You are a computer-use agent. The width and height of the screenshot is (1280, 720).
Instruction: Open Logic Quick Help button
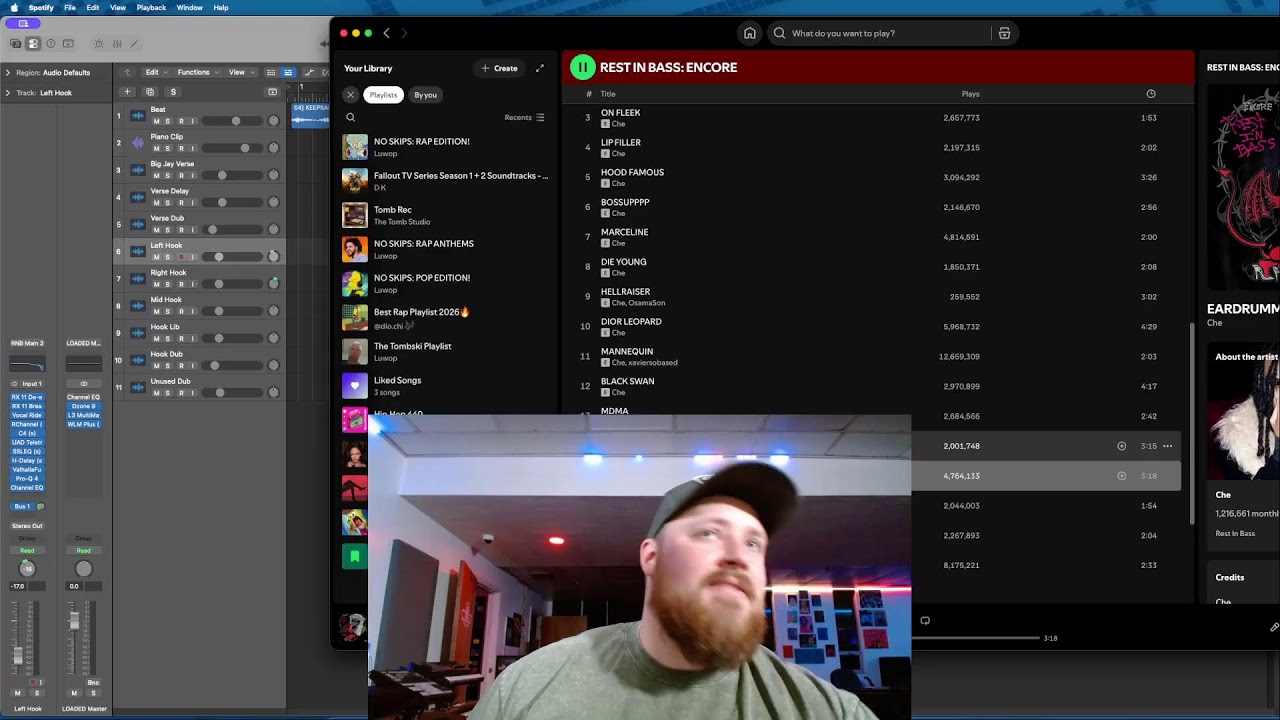pyautogui.click(x=51, y=44)
